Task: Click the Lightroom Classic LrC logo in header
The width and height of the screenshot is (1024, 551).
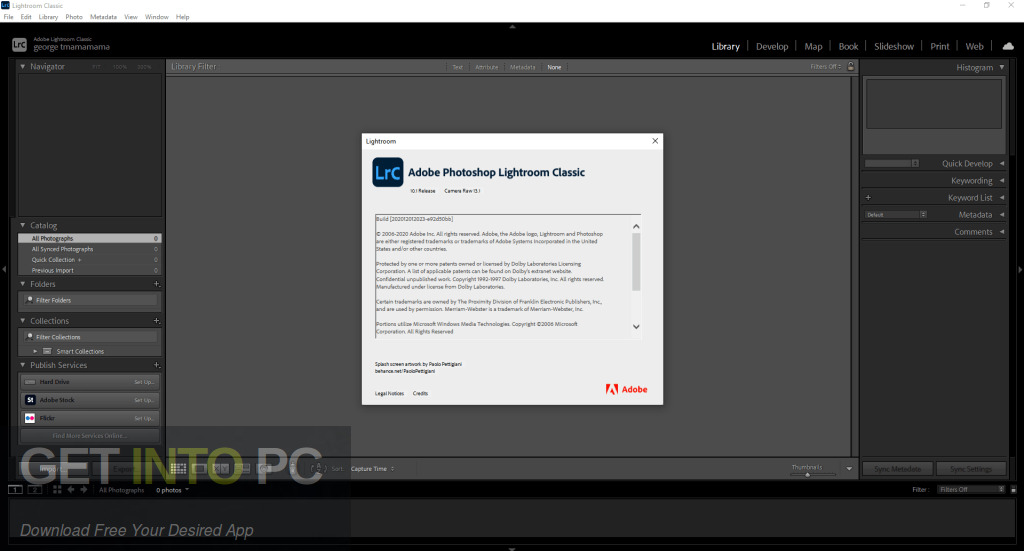Action: click(x=19, y=45)
